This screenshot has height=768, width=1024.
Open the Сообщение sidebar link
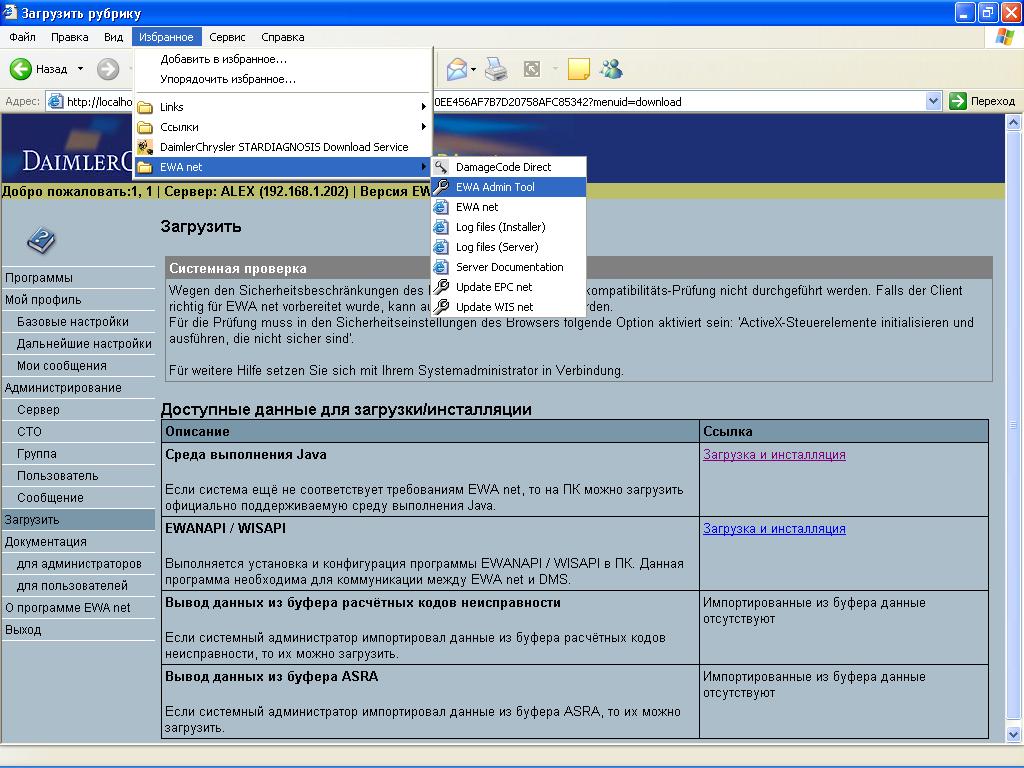click(50, 498)
